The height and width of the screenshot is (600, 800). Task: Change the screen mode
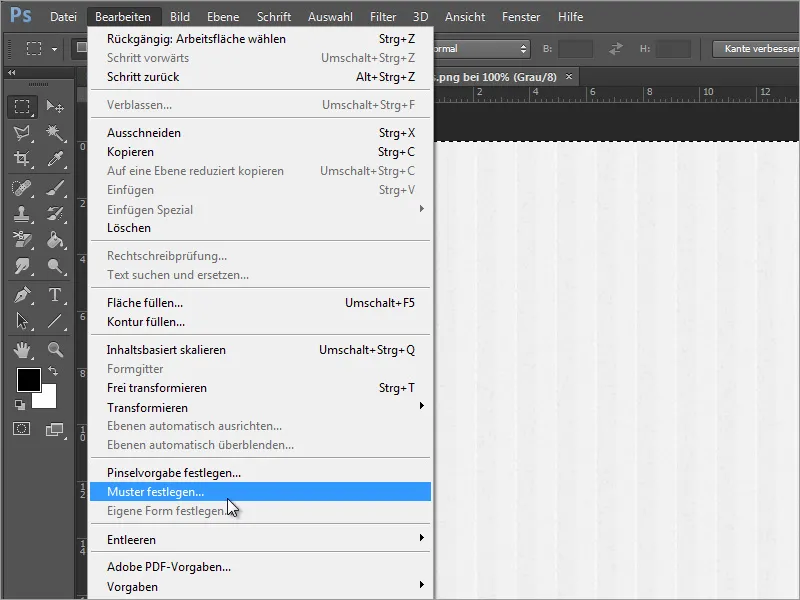(55, 430)
